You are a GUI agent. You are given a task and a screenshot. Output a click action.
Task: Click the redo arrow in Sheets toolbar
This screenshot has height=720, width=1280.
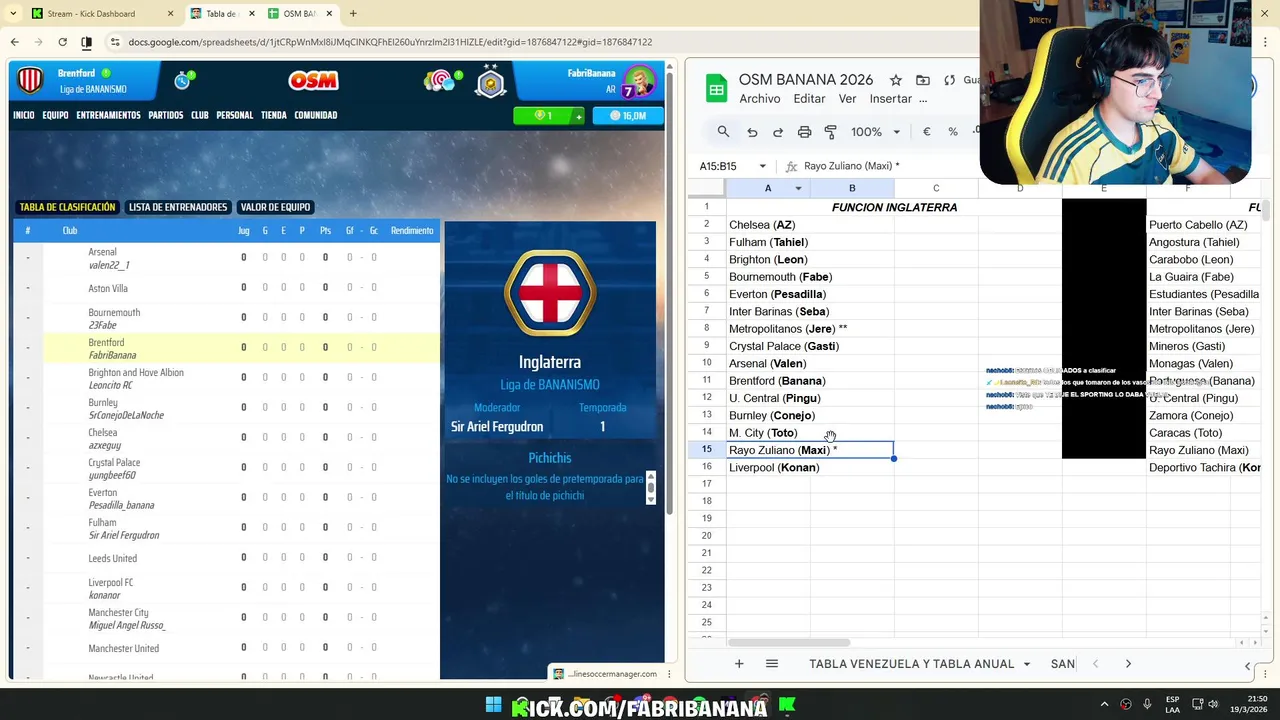tap(778, 132)
